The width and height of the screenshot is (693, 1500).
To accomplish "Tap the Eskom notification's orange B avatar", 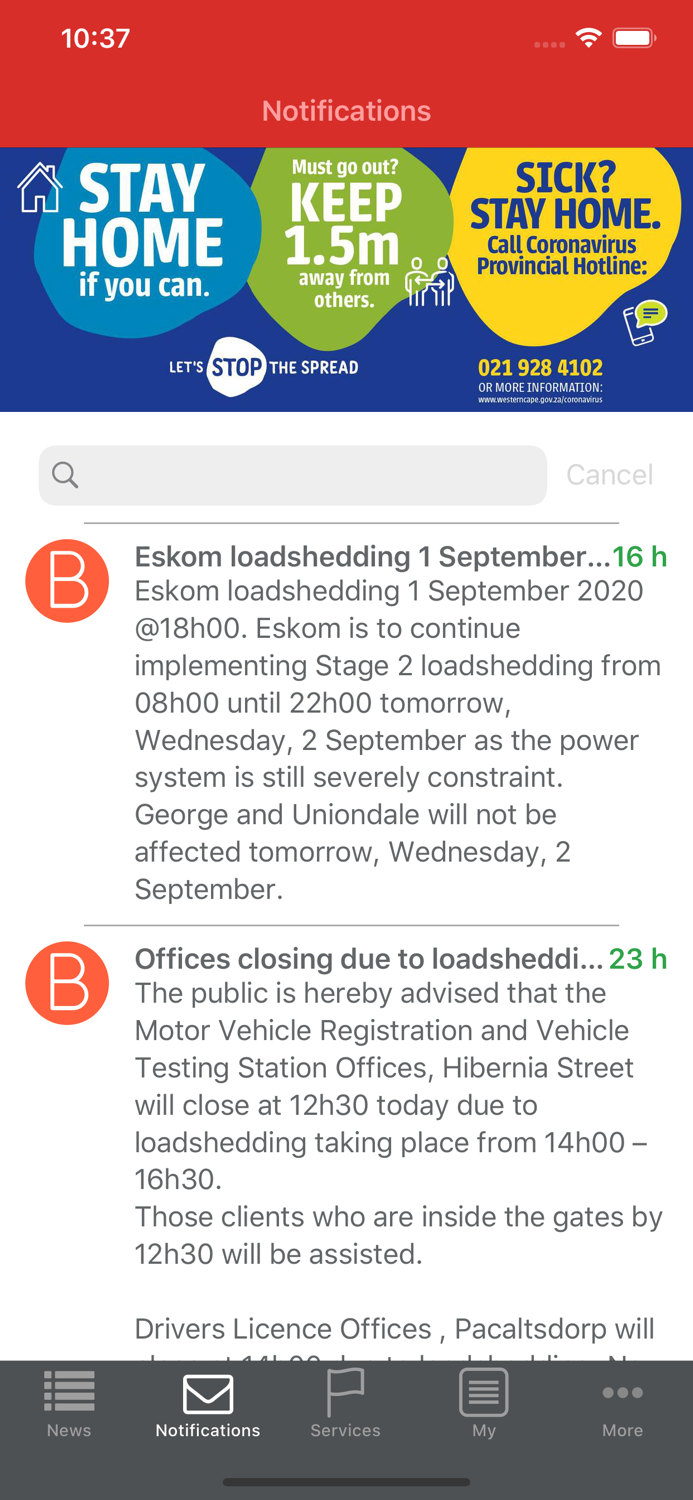I will click(x=67, y=581).
